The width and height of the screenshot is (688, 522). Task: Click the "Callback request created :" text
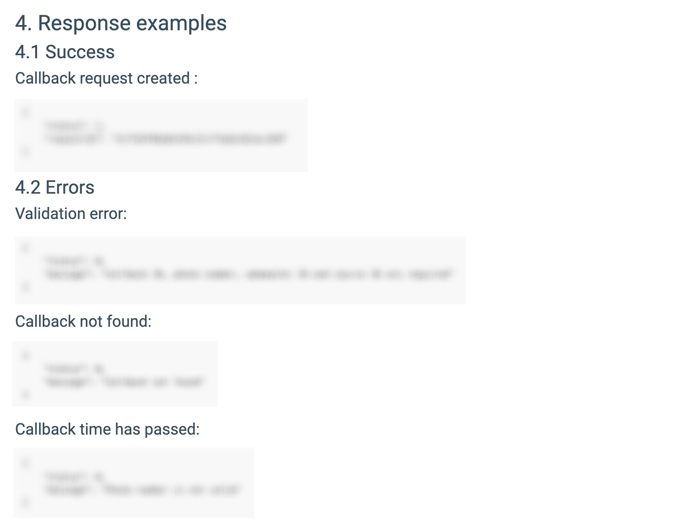(106, 78)
